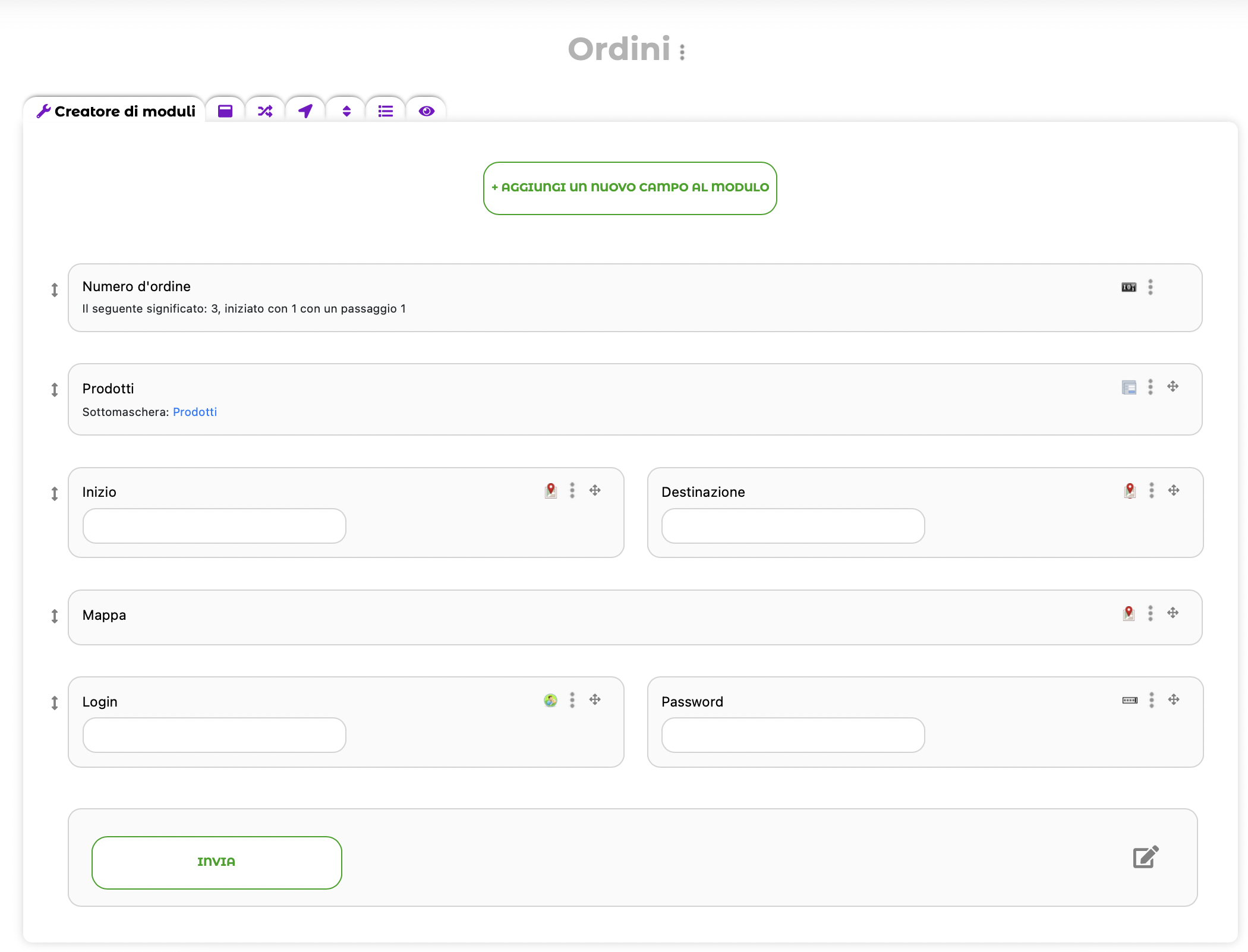Viewport: 1248px width, 952px height.
Task: Grab the reorder handle for Mappa row
Action: click(x=55, y=616)
